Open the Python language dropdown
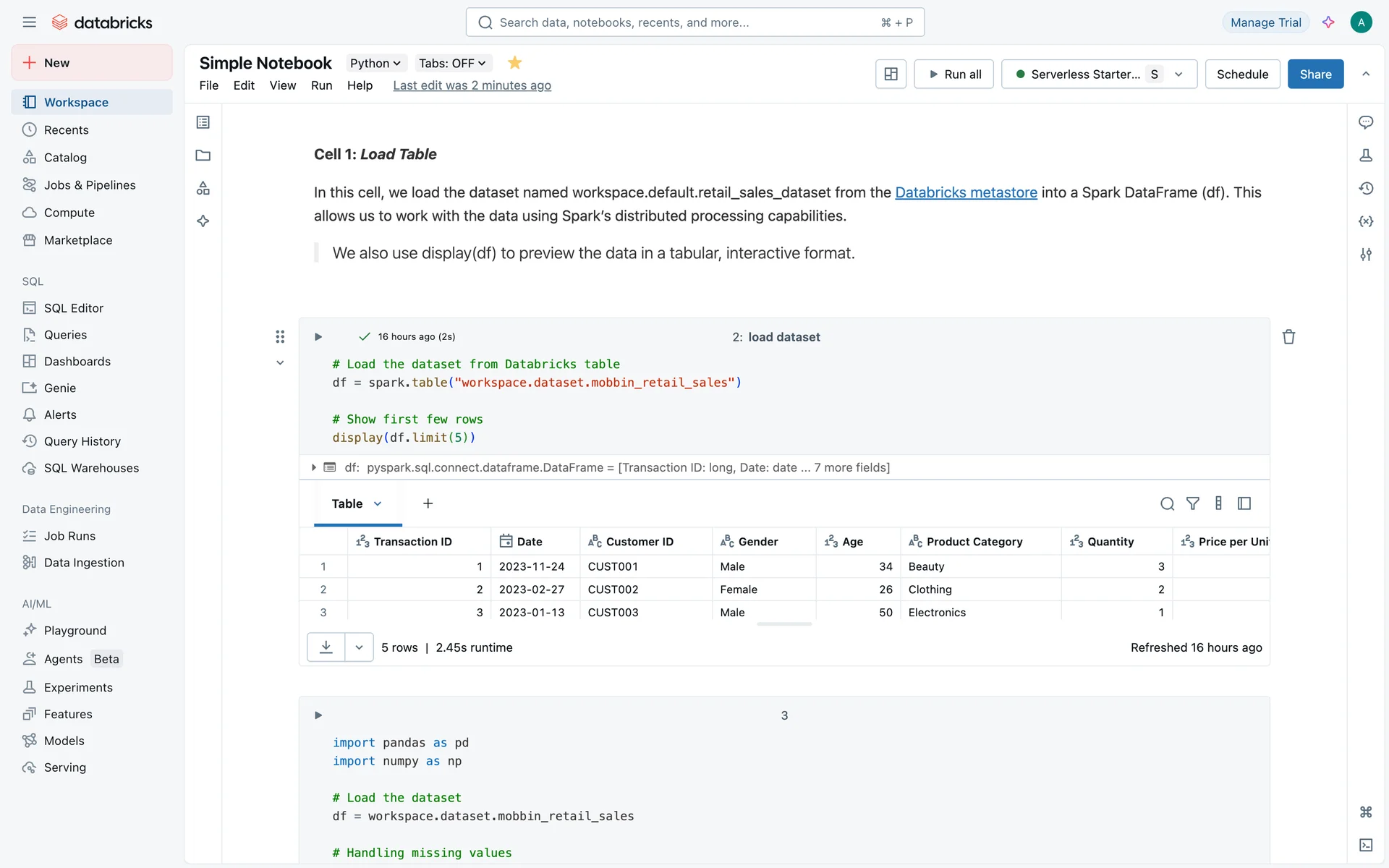 (375, 63)
